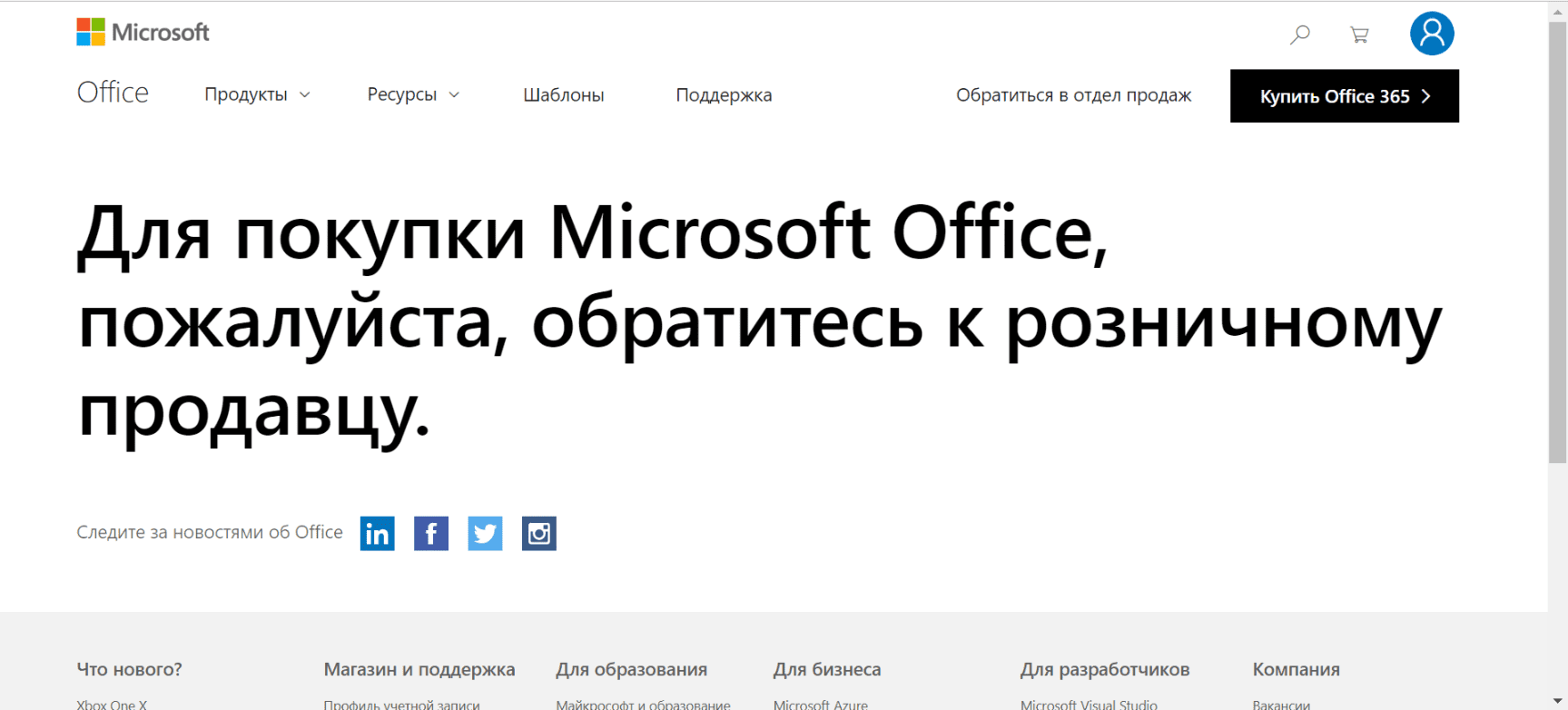Expand the Продукты dropdown menu
Image resolution: width=1568 pixels, height=710 pixels.
(257, 94)
